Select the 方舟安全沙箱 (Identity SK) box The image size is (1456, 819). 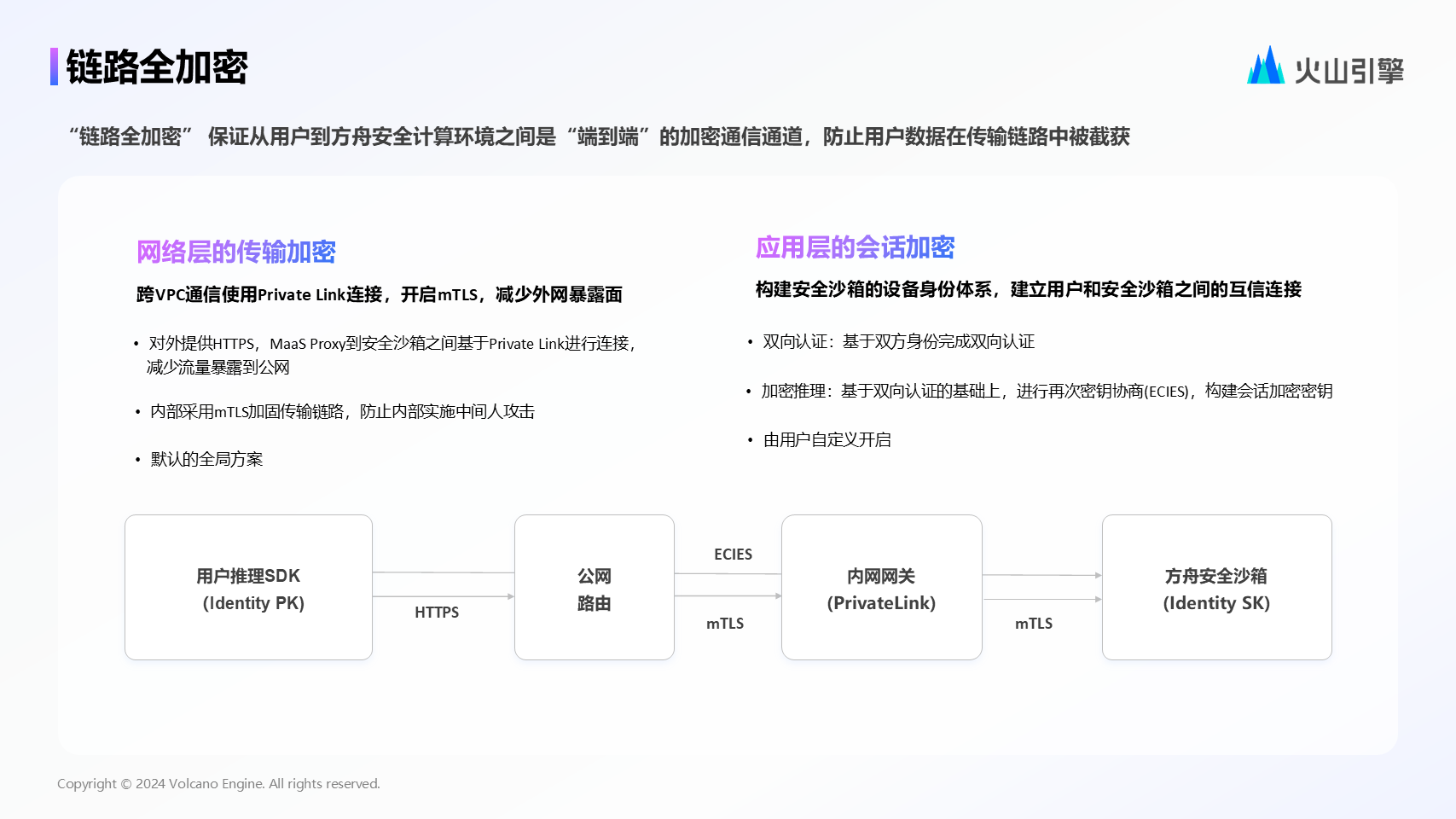pos(1217,588)
